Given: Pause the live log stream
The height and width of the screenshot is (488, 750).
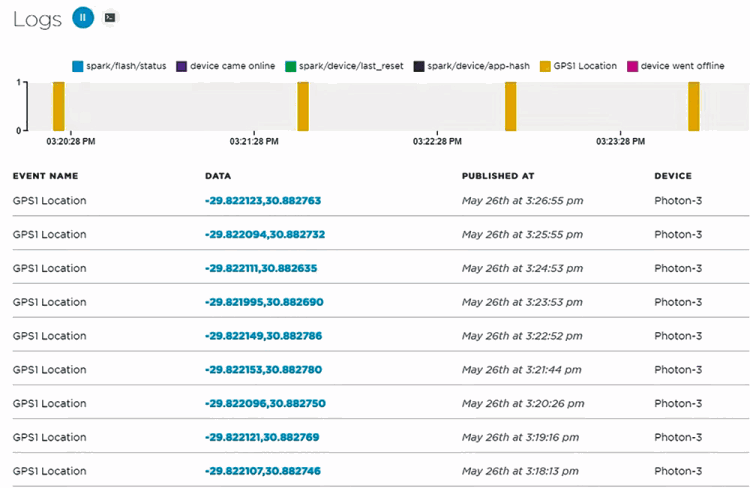Looking at the screenshot, I should [x=84, y=17].
